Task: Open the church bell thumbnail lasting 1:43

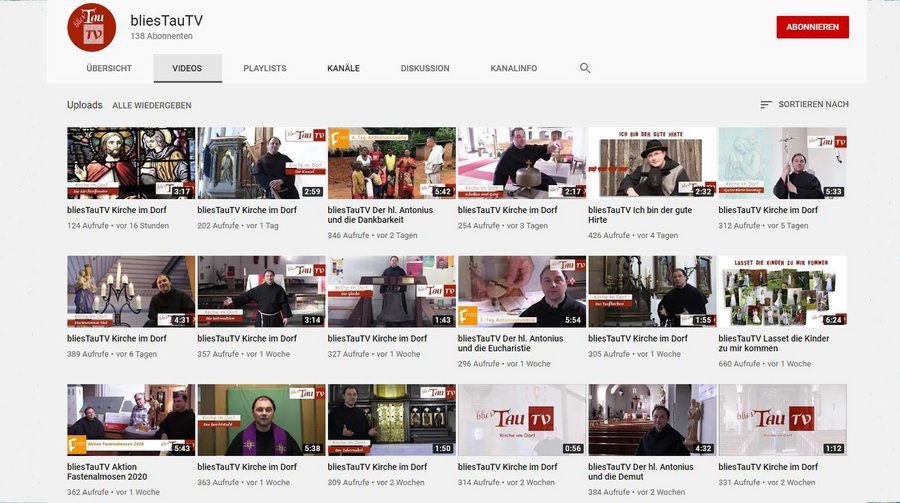Action: 391,292
